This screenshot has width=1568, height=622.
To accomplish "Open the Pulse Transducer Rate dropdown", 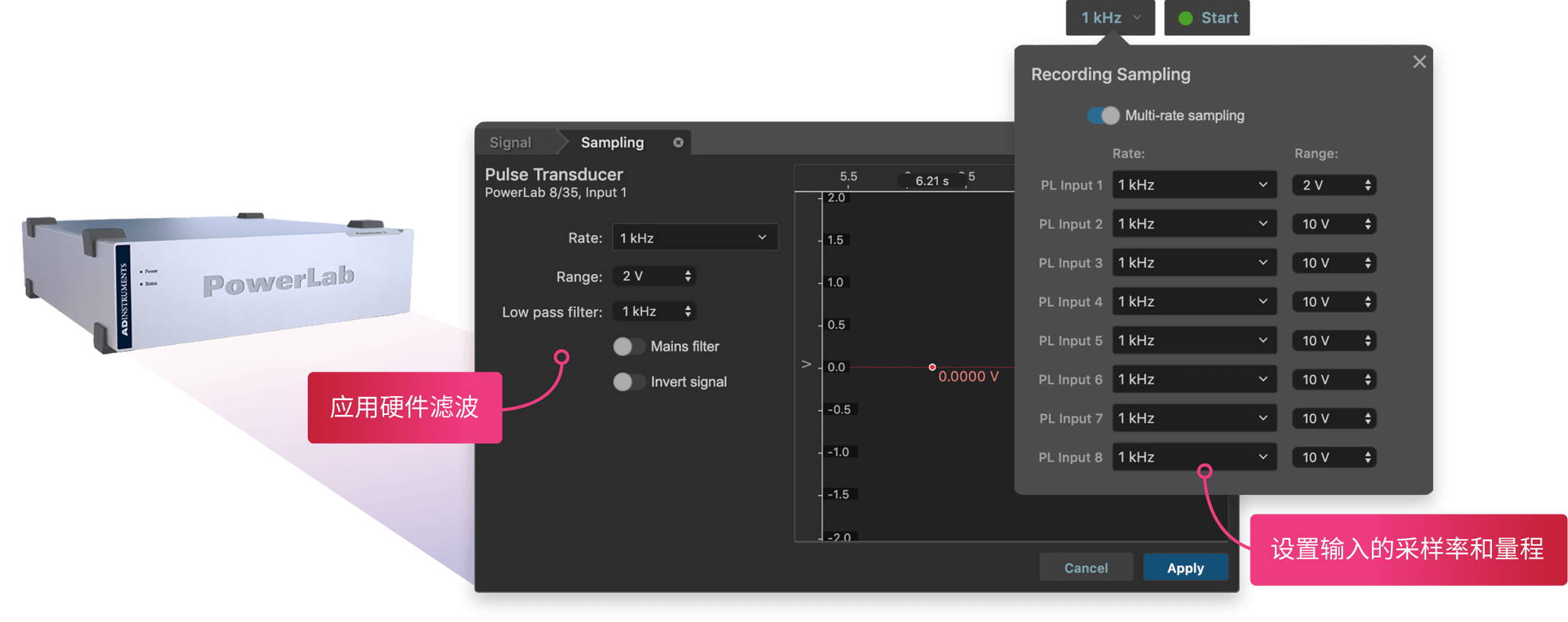I will pos(694,238).
